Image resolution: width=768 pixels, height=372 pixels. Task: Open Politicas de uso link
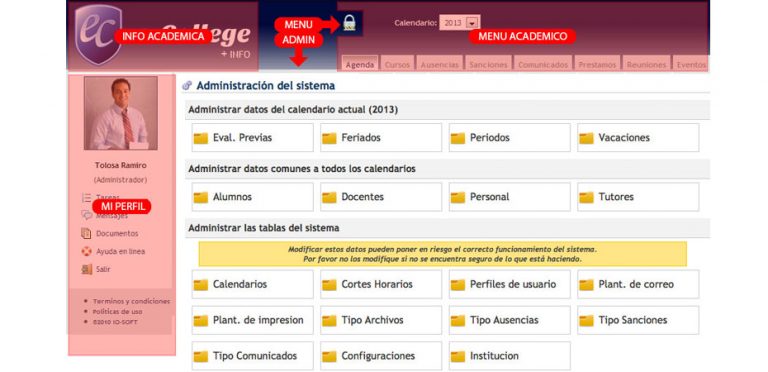click(x=118, y=311)
